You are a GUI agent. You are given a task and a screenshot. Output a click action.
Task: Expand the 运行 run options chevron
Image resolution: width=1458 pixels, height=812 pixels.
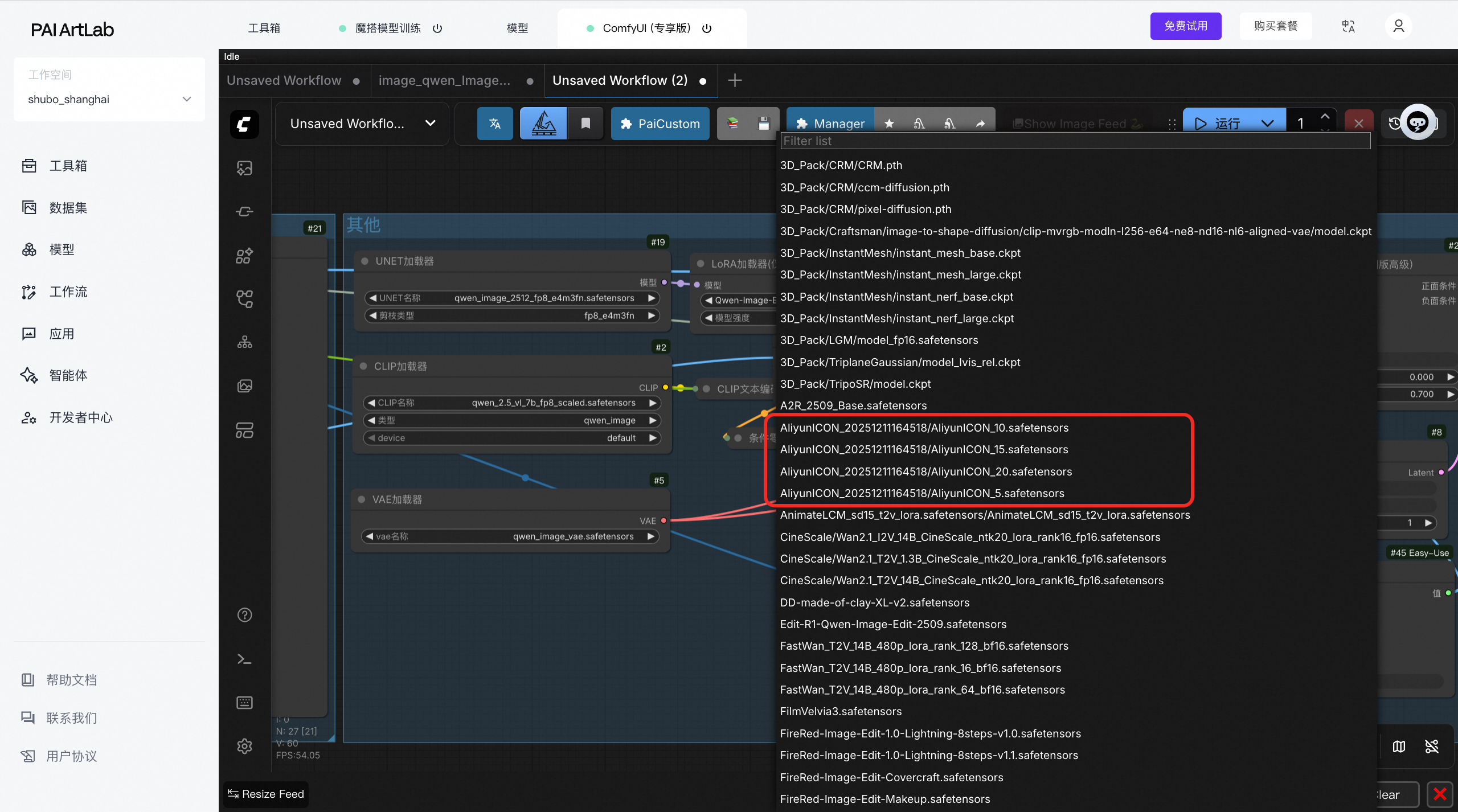pos(1267,124)
